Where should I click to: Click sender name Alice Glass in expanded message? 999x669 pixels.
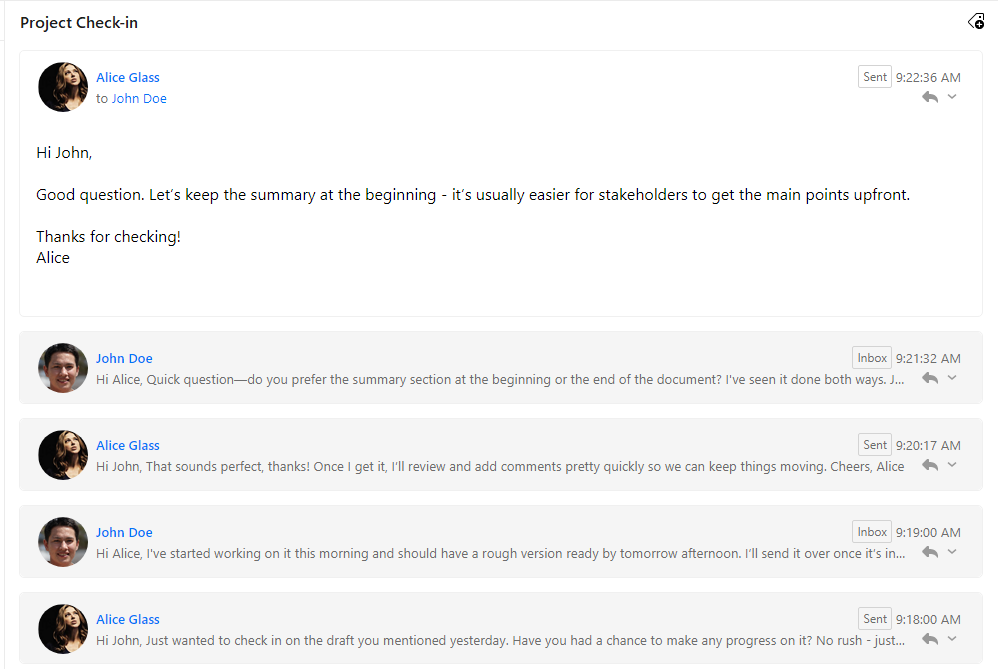click(128, 78)
